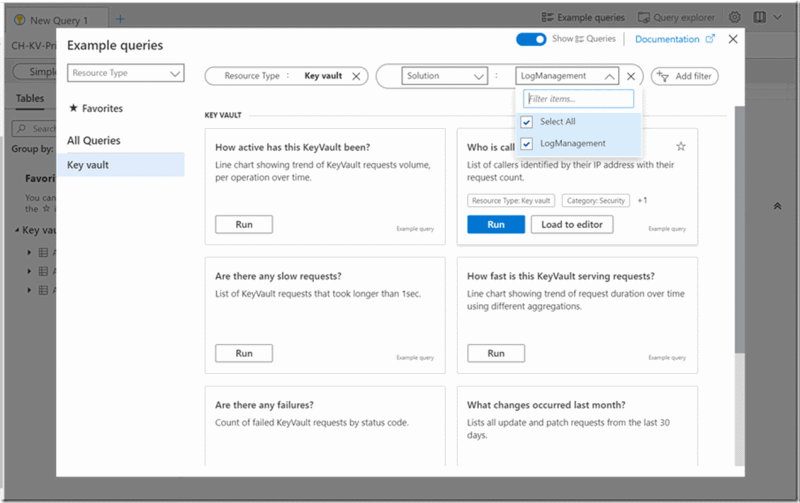Run the 'Are there any slow requests' query
This screenshot has height=503, width=800.
pos(244,353)
